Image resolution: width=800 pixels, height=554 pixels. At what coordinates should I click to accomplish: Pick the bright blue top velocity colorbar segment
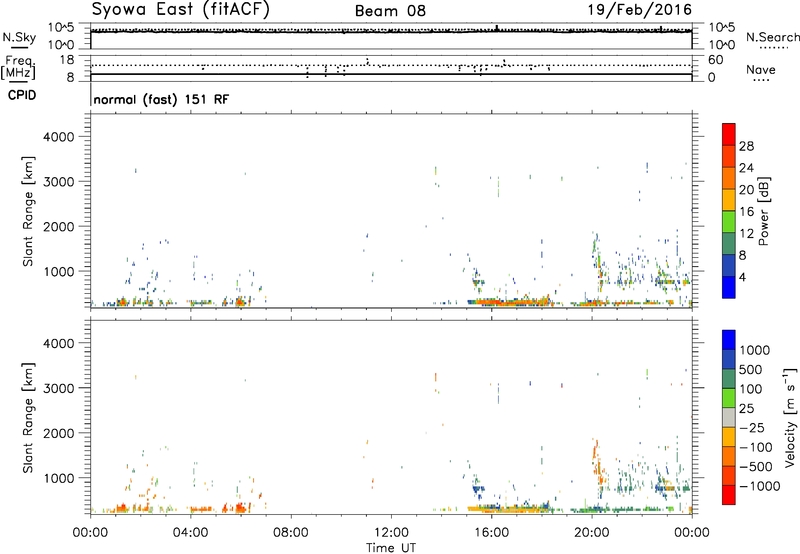(729, 340)
